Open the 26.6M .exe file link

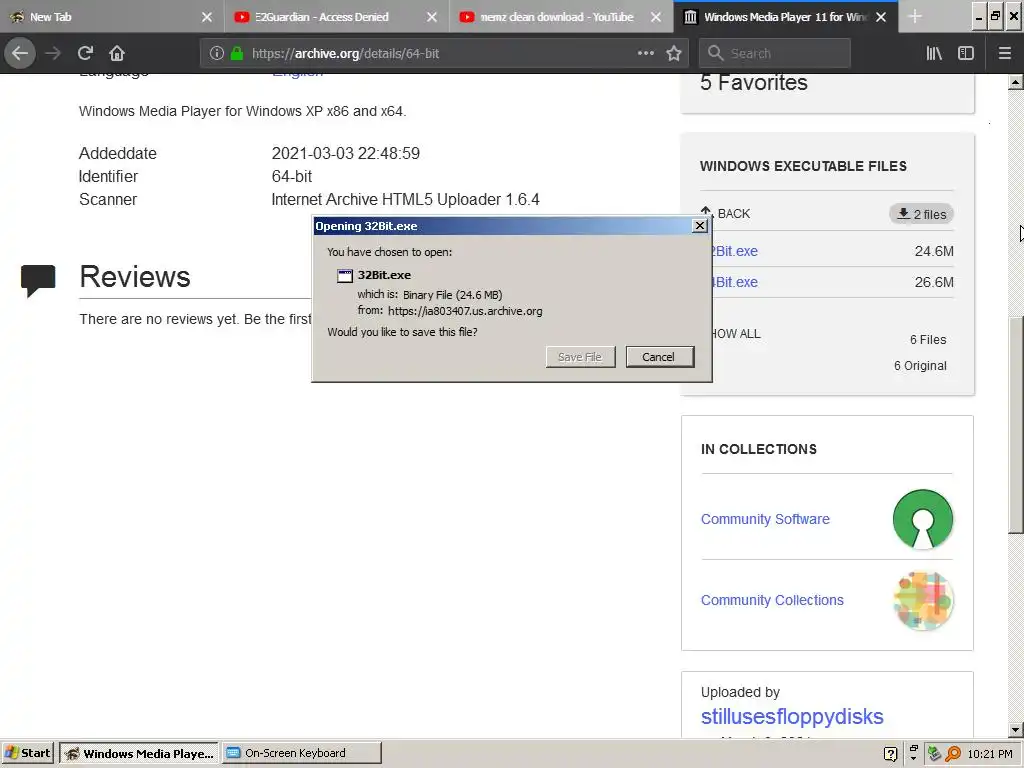point(735,282)
